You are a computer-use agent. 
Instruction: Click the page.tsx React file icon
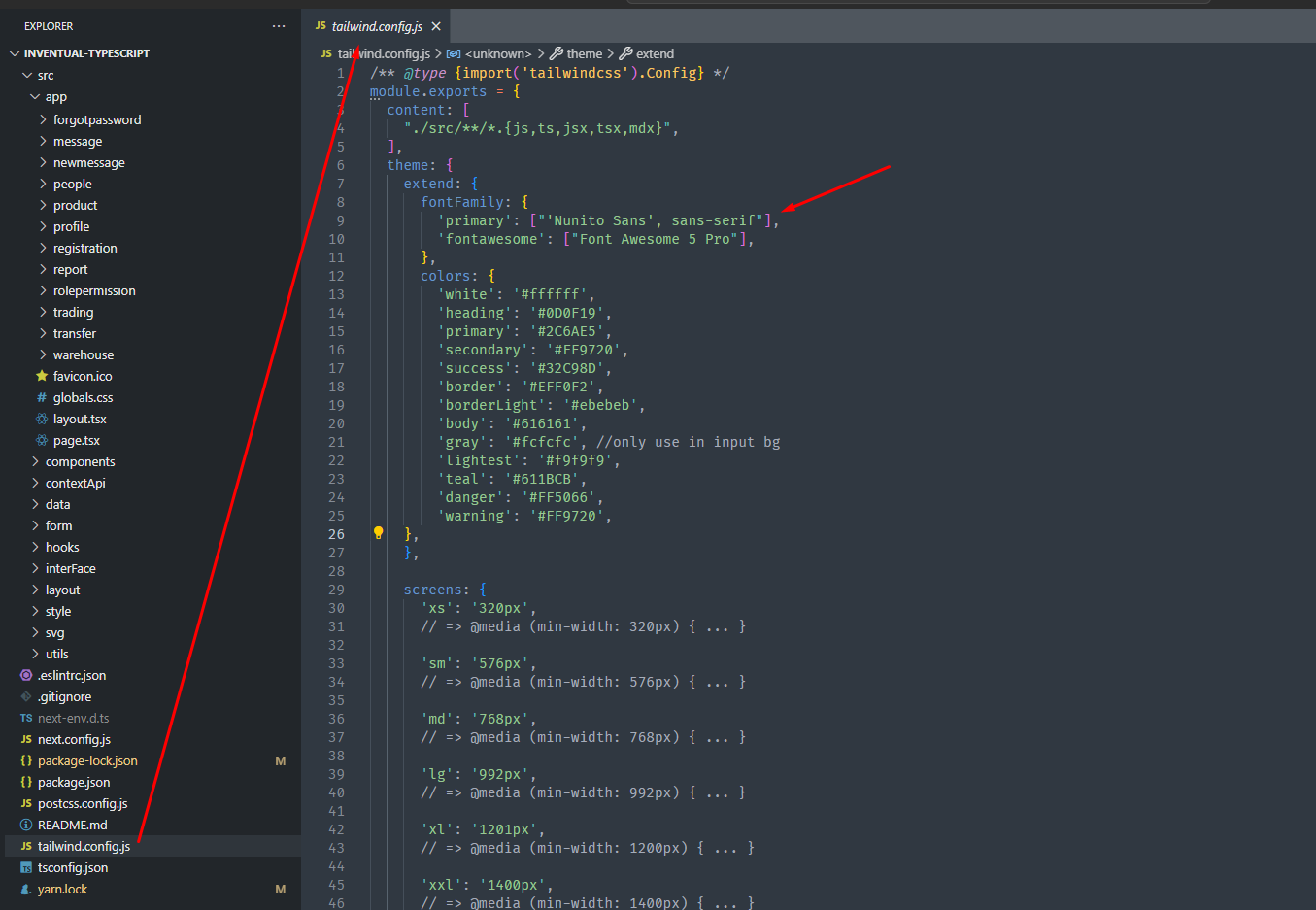coord(42,440)
